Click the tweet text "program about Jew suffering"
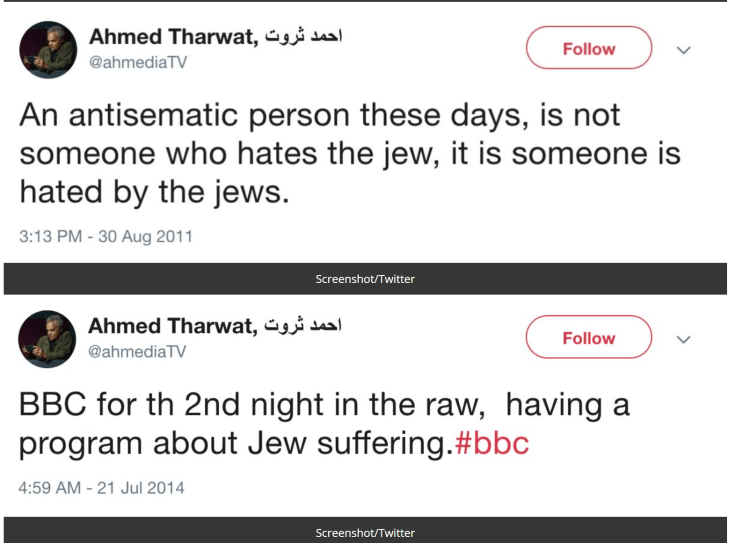Screen dimensions: 735x543 pyautogui.click(x=235, y=443)
